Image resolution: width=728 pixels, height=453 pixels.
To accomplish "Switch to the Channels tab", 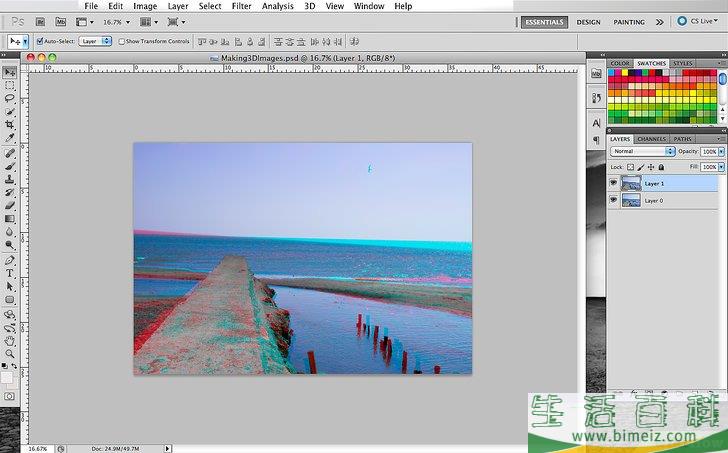I will coord(651,139).
